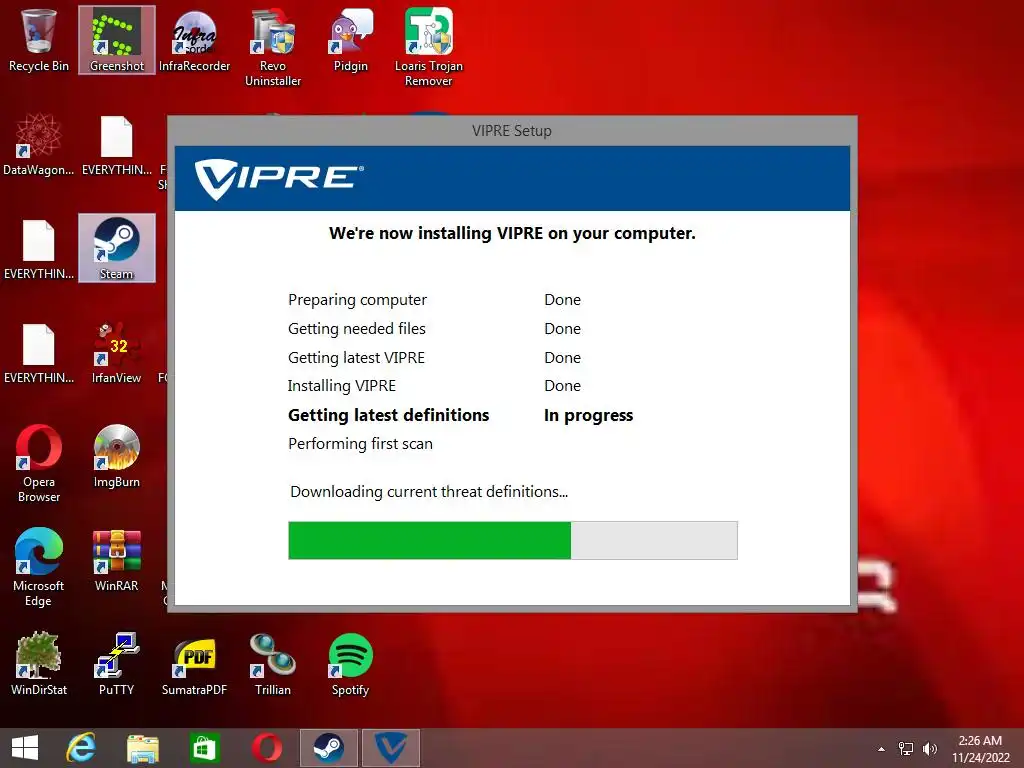Click the "In progress" status text
This screenshot has width=1024, height=768.
pyautogui.click(x=588, y=415)
